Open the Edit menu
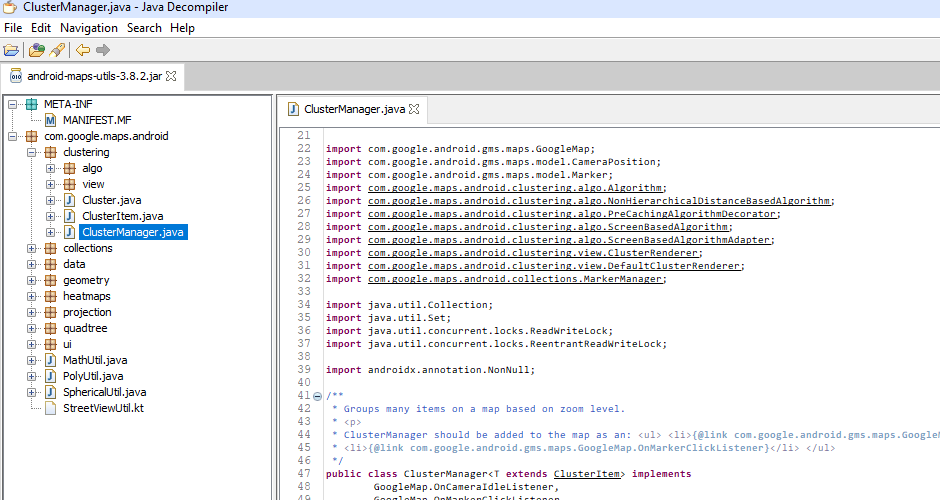The image size is (940, 500). click(x=41, y=28)
